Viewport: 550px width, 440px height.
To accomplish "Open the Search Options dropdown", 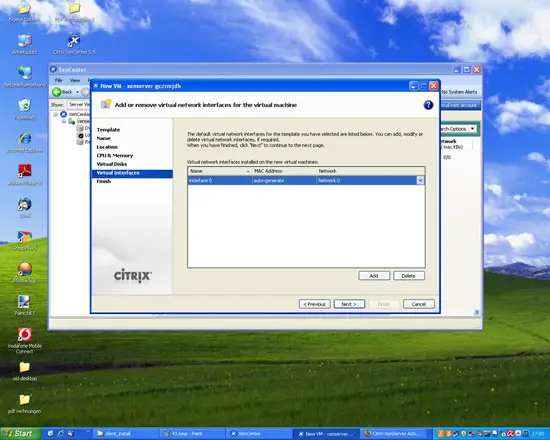I will 457,129.
